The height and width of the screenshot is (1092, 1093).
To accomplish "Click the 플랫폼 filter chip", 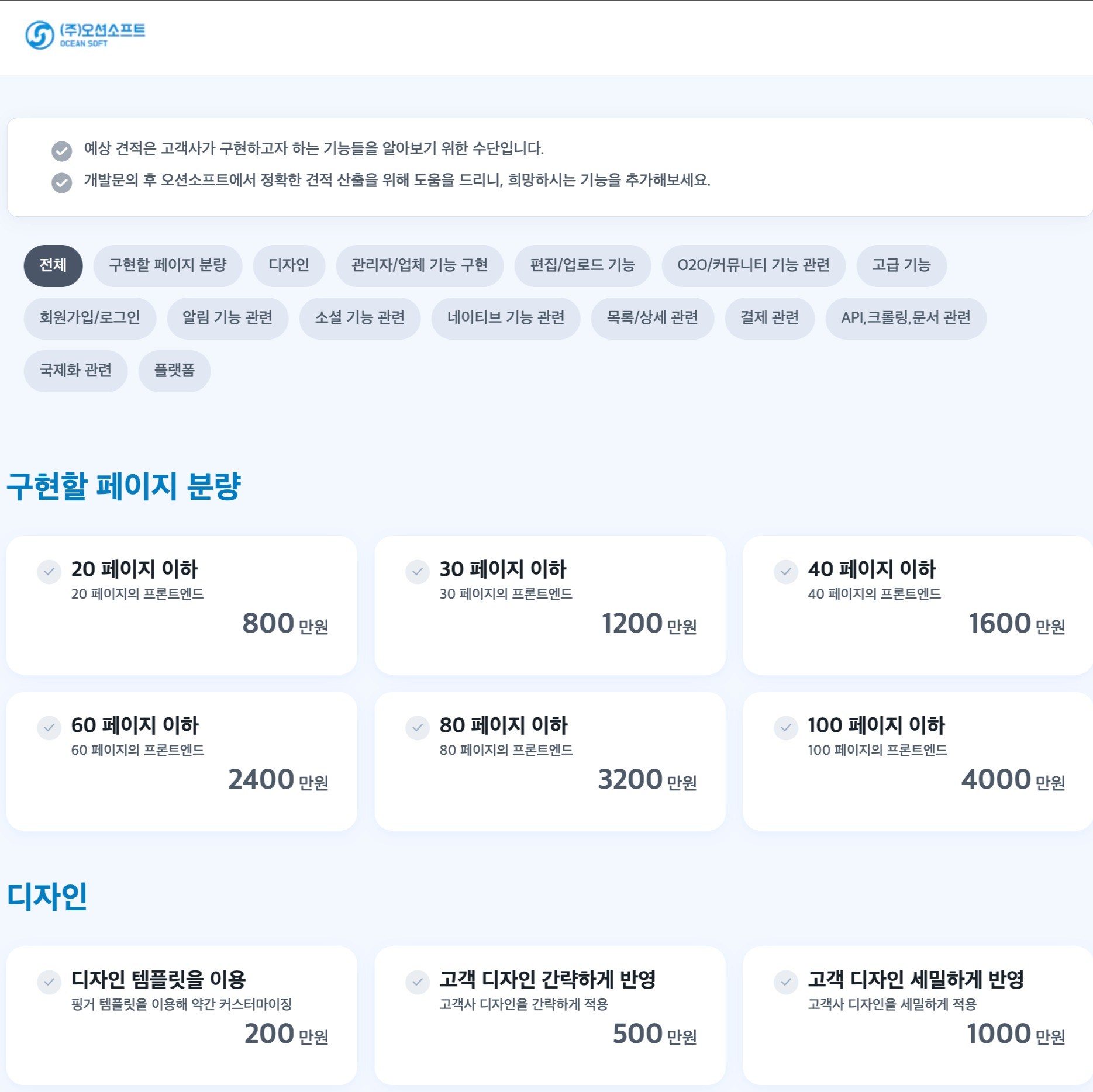I will pos(174,370).
